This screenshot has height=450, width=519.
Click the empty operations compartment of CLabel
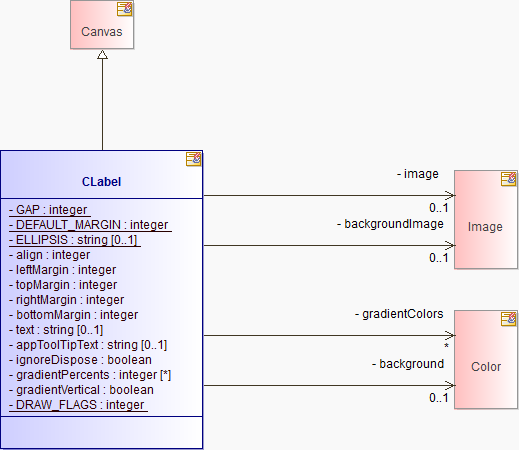(x=102, y=432)
